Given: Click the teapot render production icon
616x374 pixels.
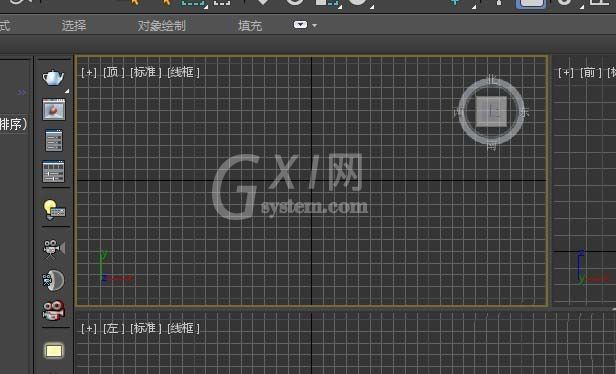Looking at the screenshot, I should tap(53, 77).
